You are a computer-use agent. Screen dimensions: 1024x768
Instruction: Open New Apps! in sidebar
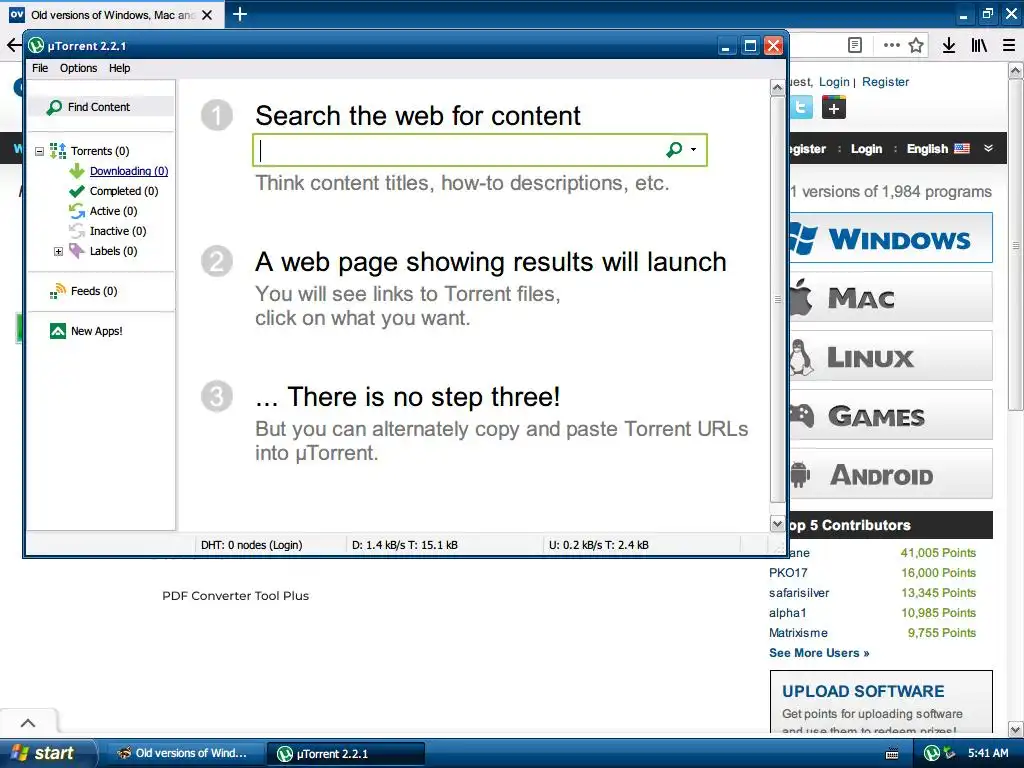click(x=97, y=331)
